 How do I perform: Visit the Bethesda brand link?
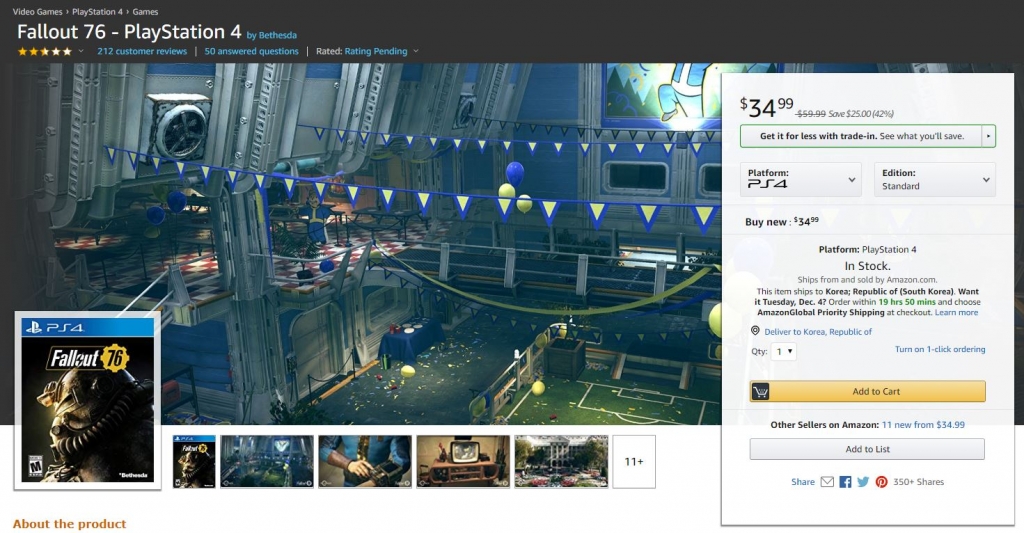pos(278,35)
